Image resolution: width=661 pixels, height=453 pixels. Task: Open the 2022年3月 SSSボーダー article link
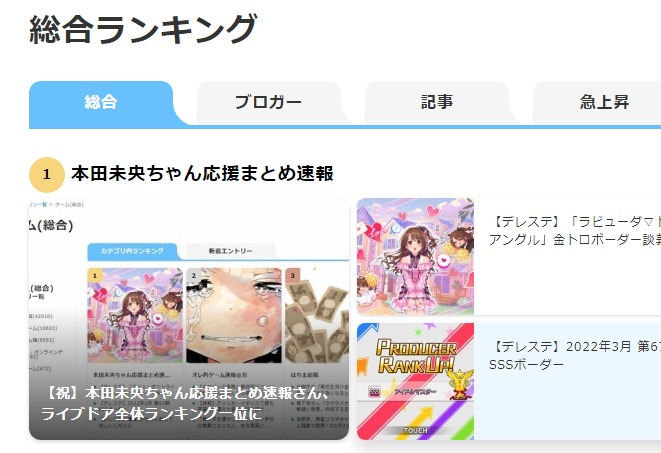(x=575, y=355)
